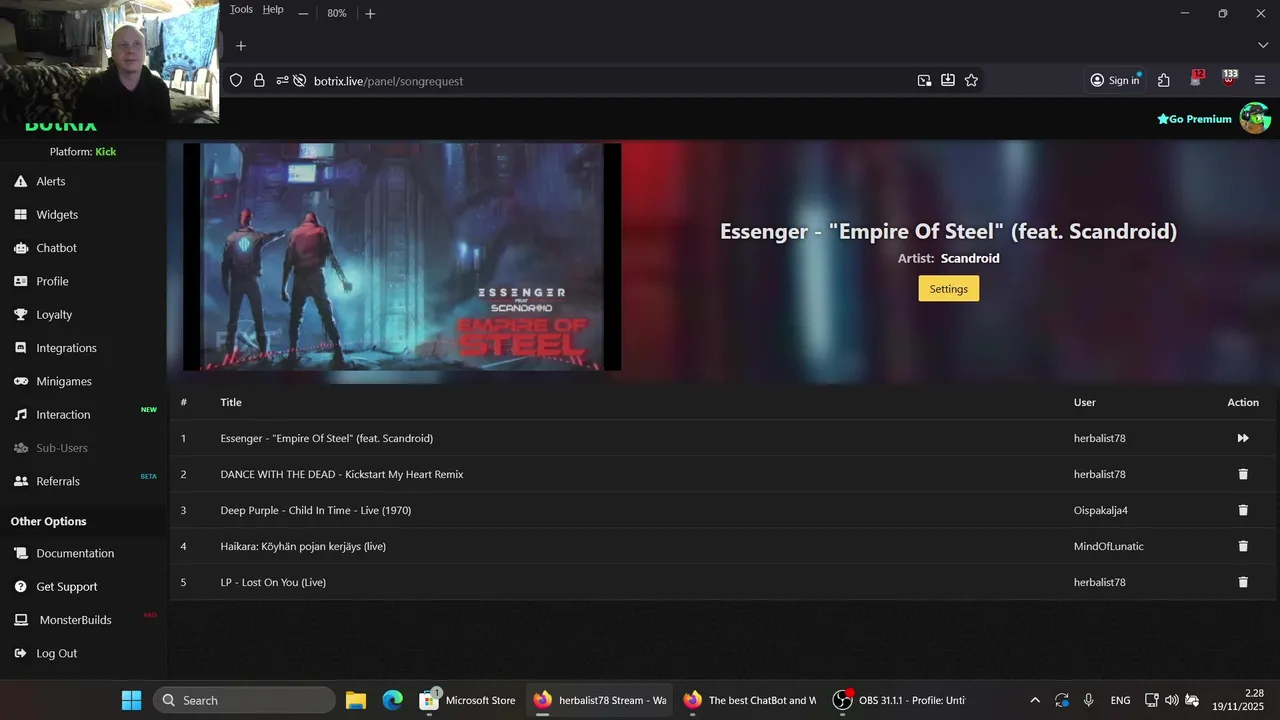Open the tracking protection shield icon
The image size is (1280, 720).
click(236, 80)
